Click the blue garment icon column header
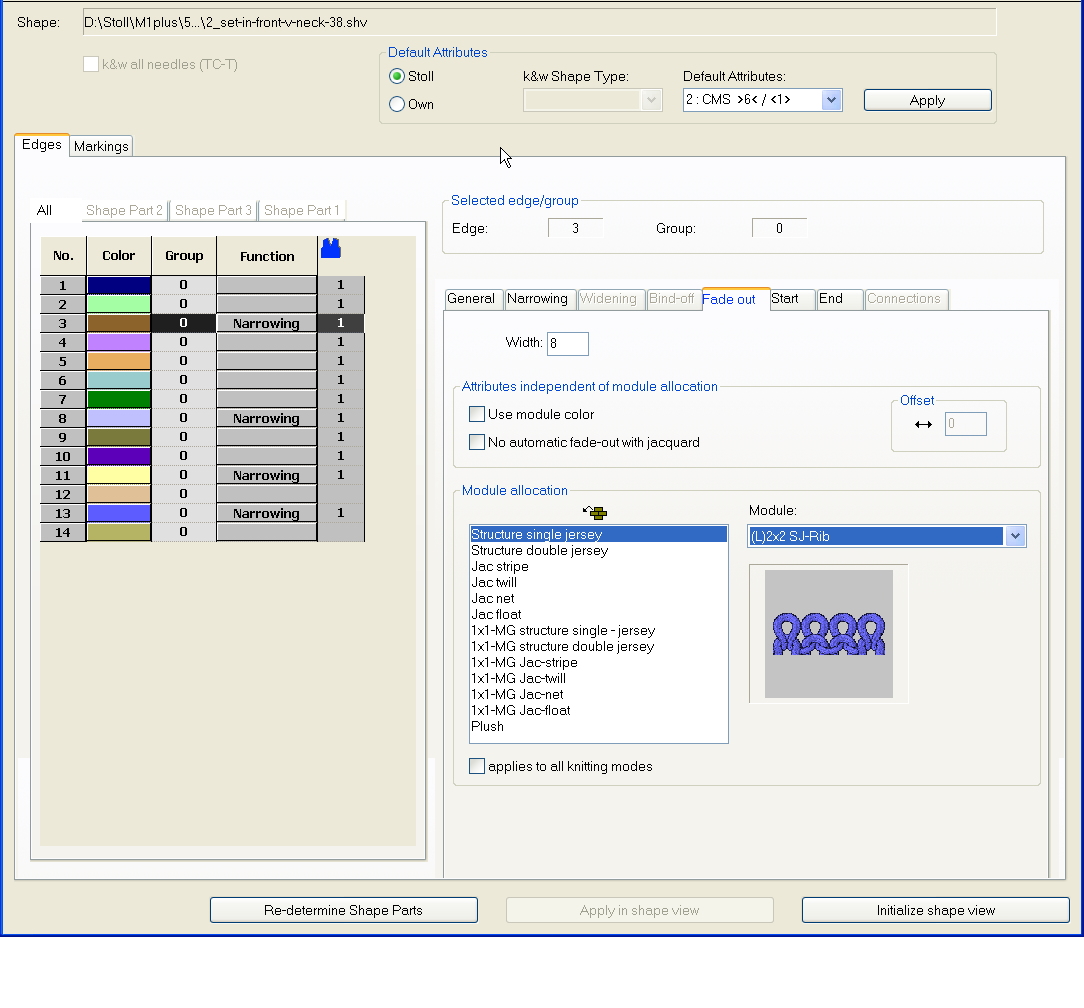The height and width of the screenshot is (1008, 1084). (331, 249)
